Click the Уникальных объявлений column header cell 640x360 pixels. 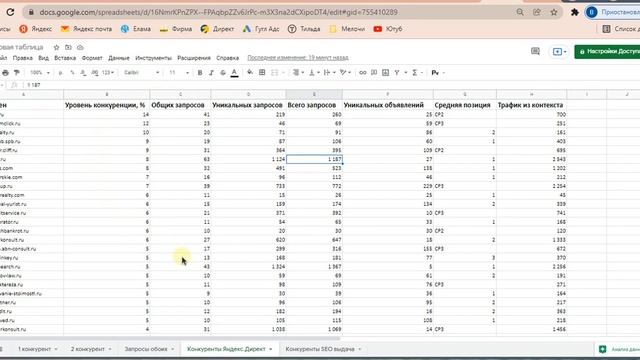(388, 105)
